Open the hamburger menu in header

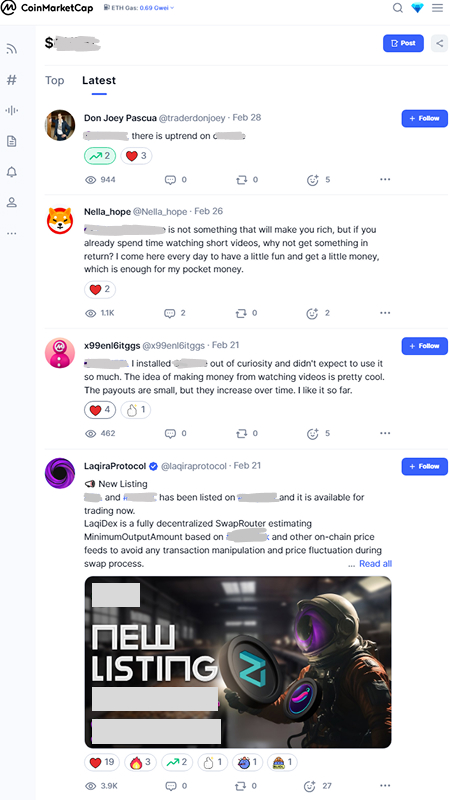[x=437, y=8]
